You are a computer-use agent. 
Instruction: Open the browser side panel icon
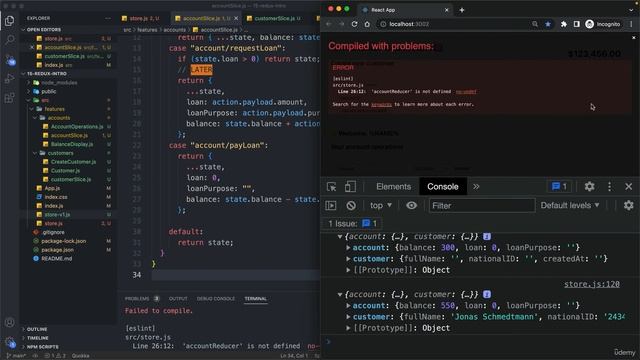pos(576,24)
